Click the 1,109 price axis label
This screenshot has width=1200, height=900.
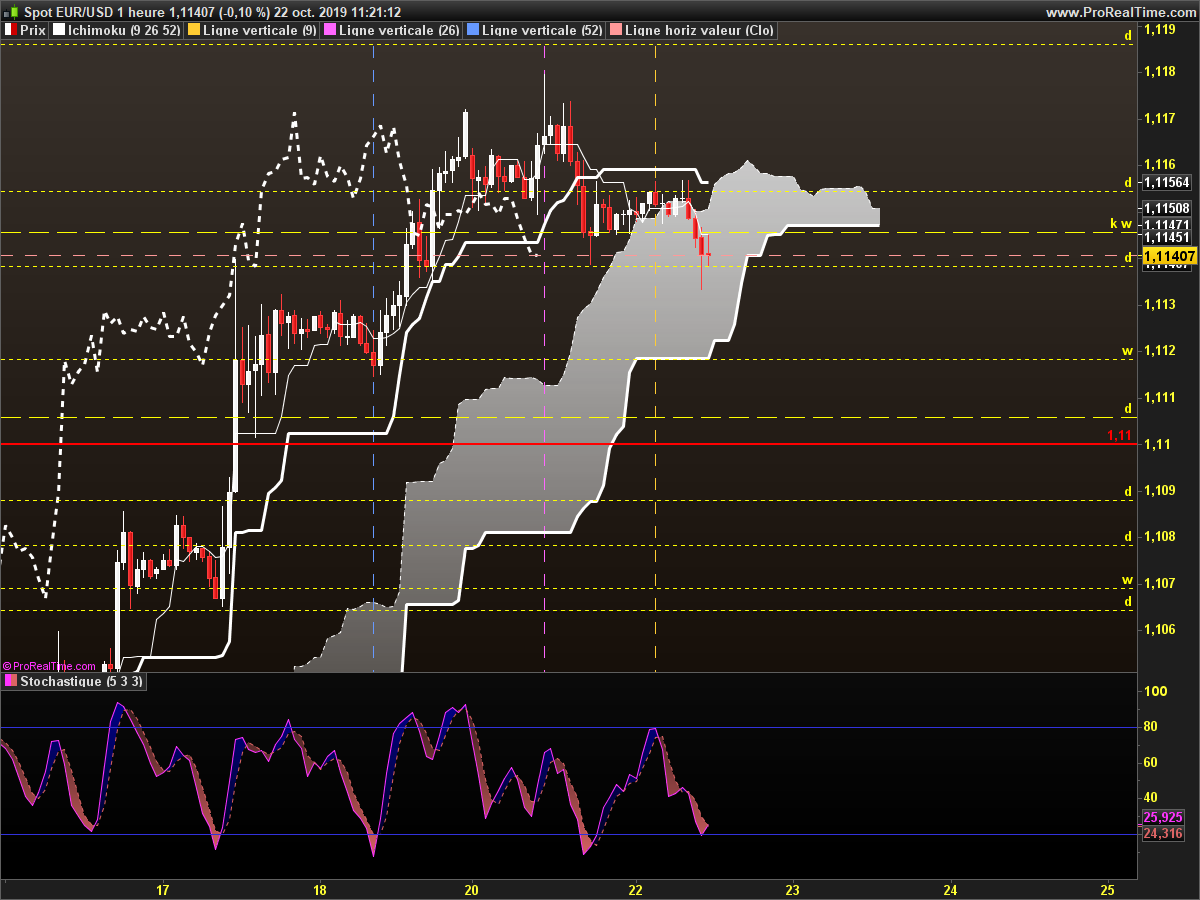1160,490
